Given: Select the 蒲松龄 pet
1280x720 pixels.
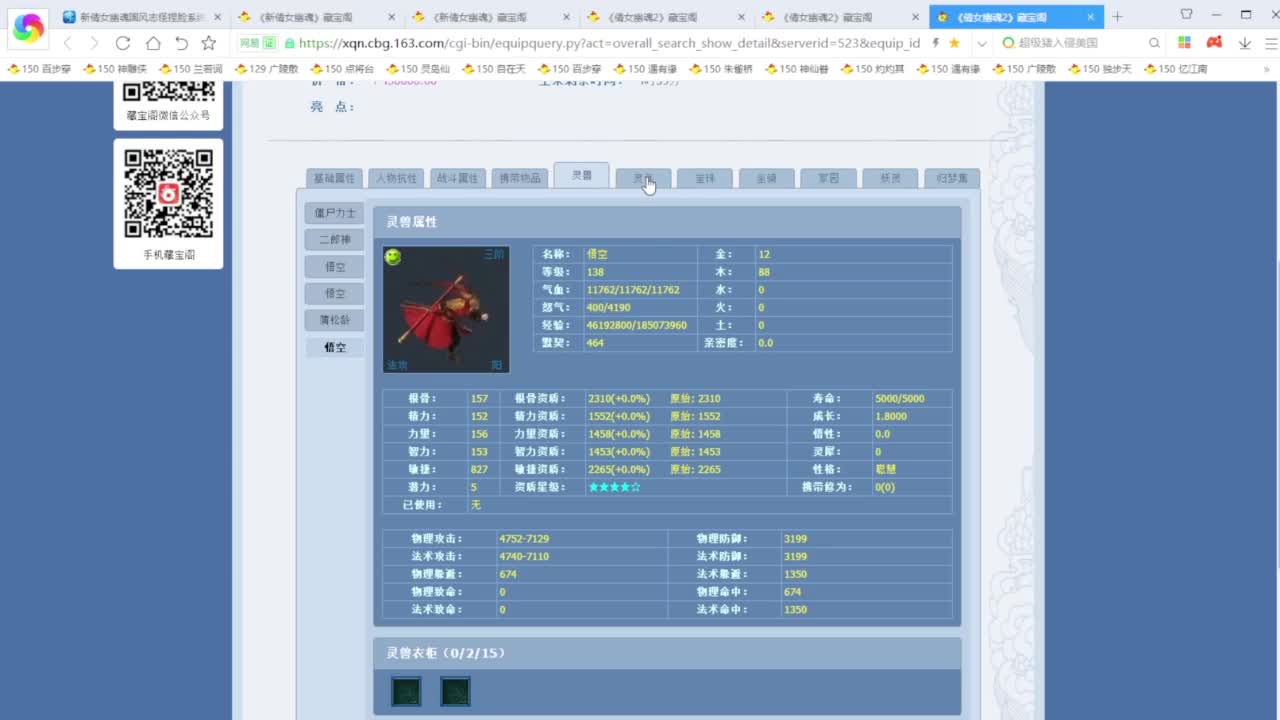Looking at the screenshot, I should click(335, 320).
